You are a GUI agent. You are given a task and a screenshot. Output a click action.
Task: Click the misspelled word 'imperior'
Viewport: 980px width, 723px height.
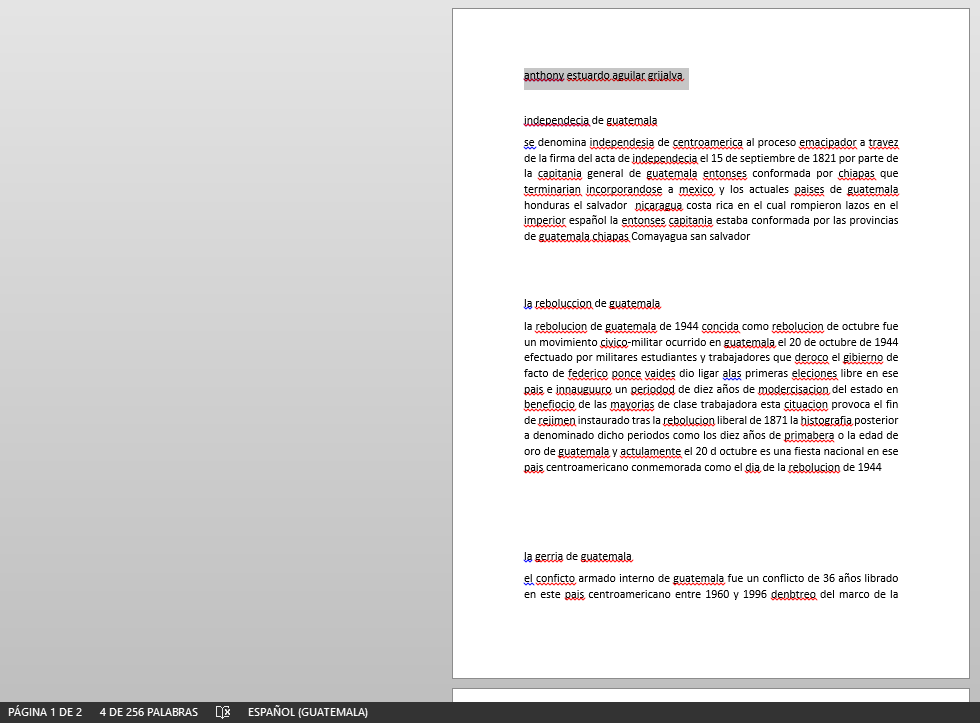pos(544,221)
